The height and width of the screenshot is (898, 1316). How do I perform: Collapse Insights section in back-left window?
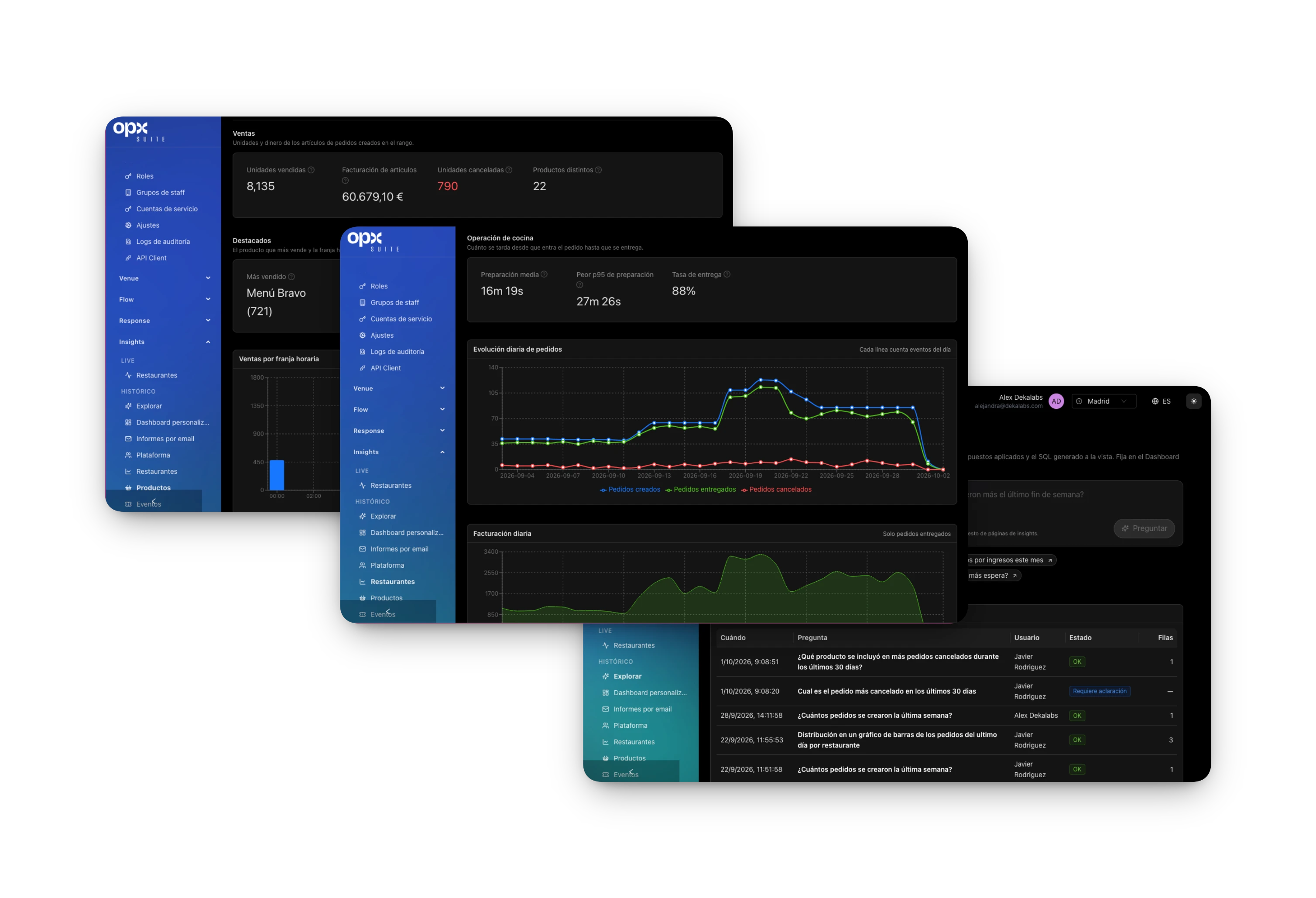click(164, 342)
